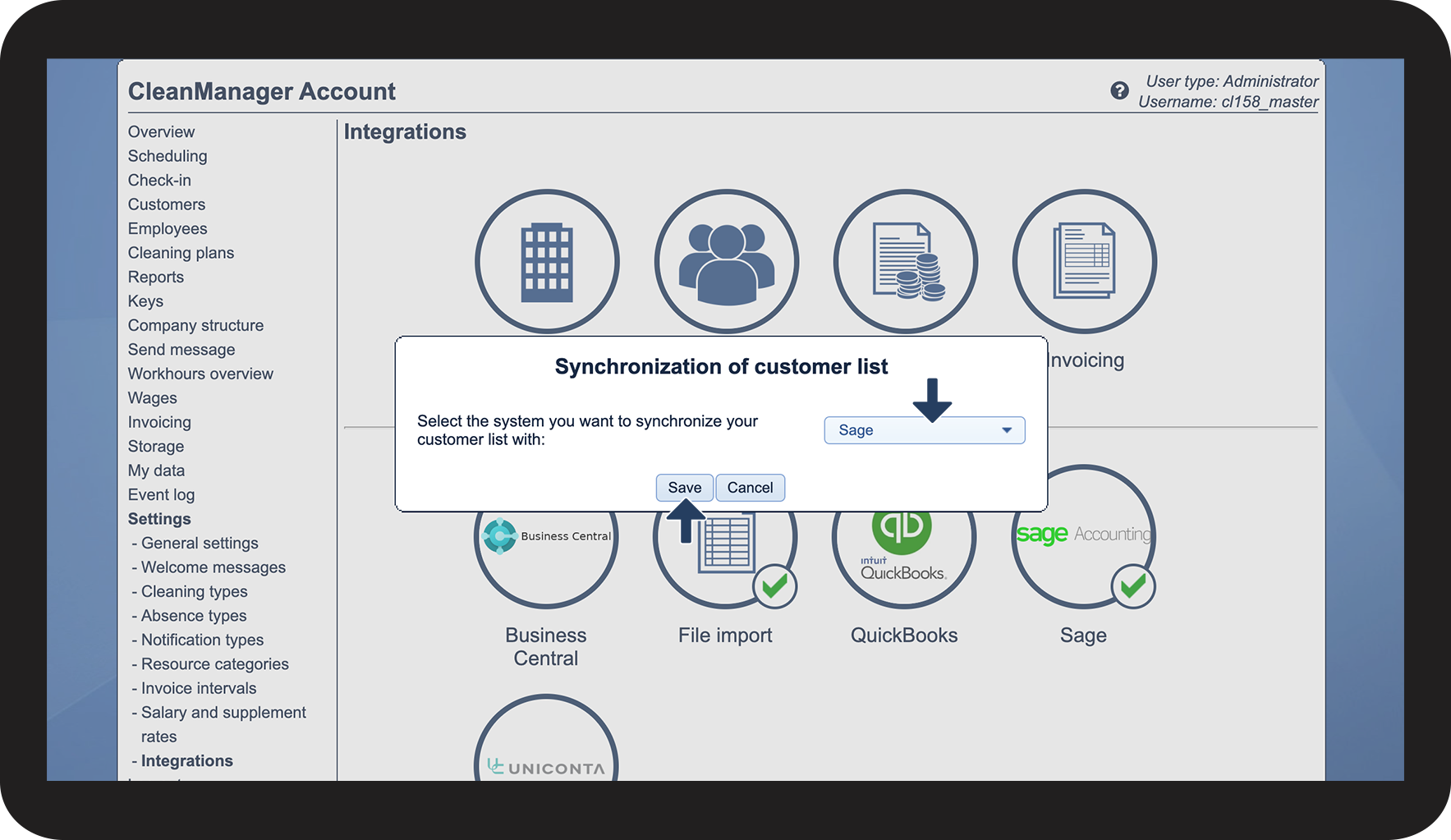The image size is (1451, 840).
Task: Open the building company integration icon
Action: coord(547,261)
